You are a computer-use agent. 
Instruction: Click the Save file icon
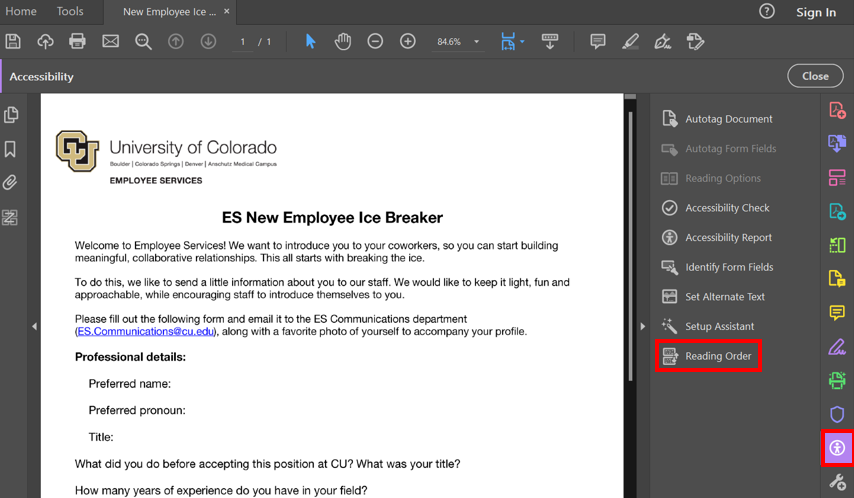(x=13, y=41)
